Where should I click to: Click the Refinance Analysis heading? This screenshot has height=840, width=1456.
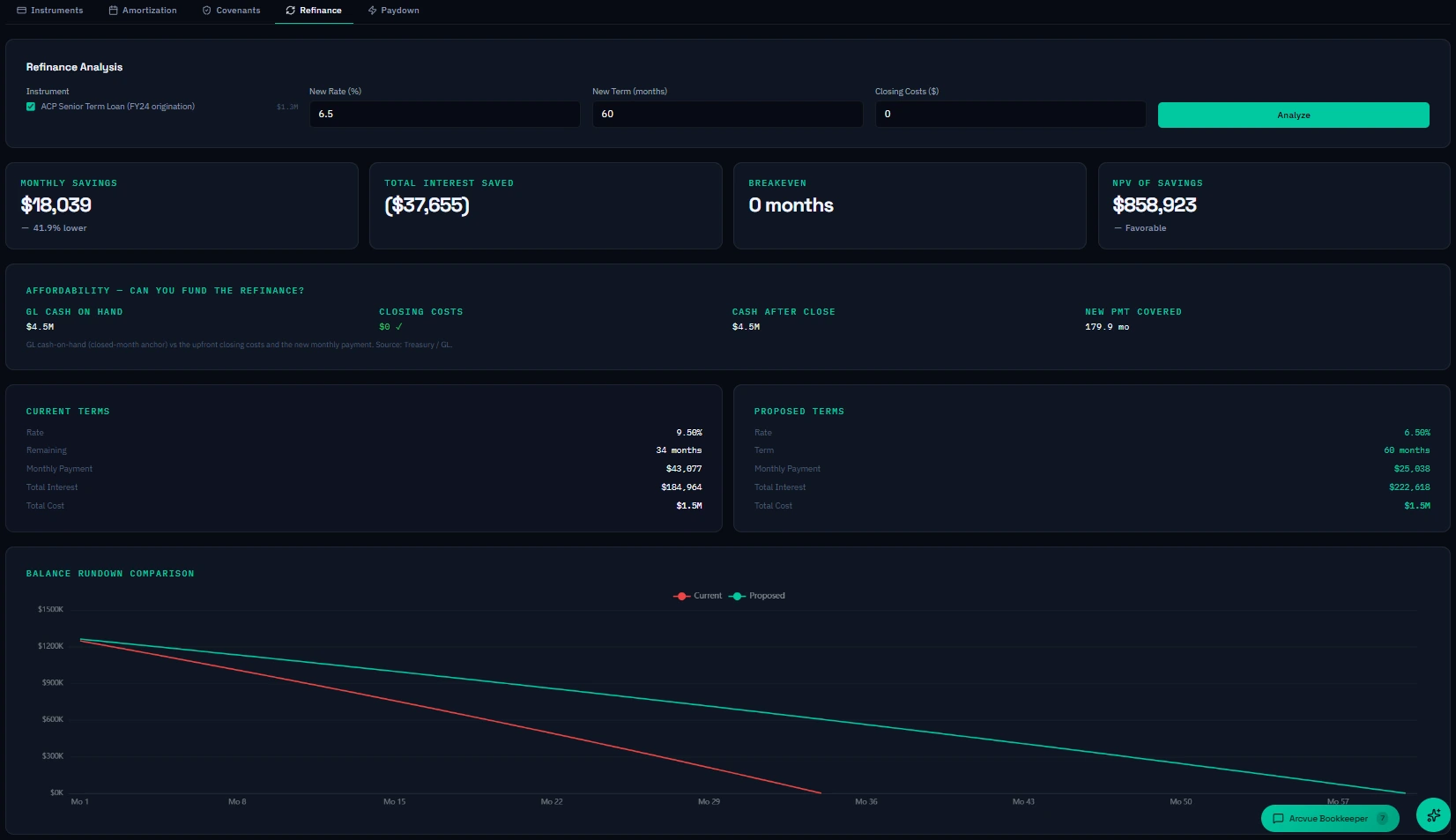coord(74,67)
